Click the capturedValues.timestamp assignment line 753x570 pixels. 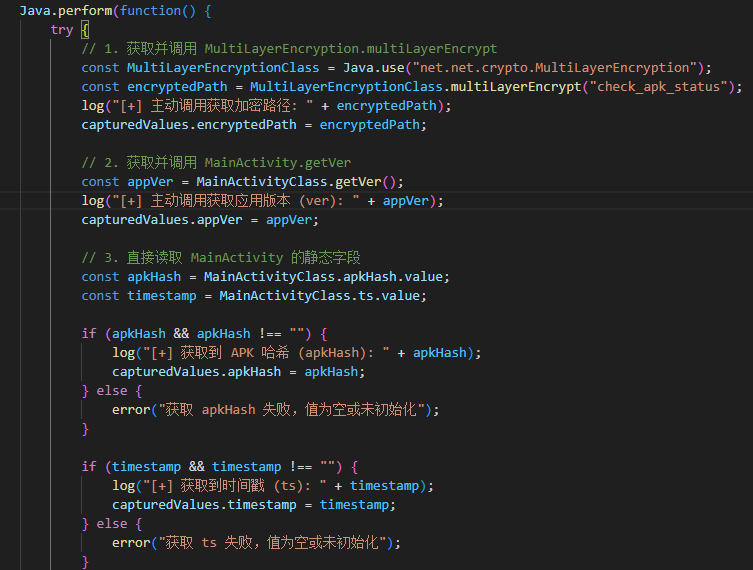click(x=254, y=505)
